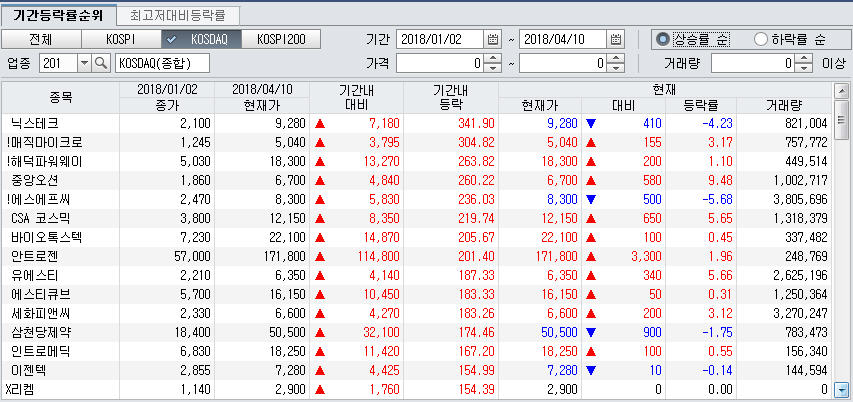853x402 pixels.
Task: Select the 바이오톡스텍 stock row
Action: [417, 237]
